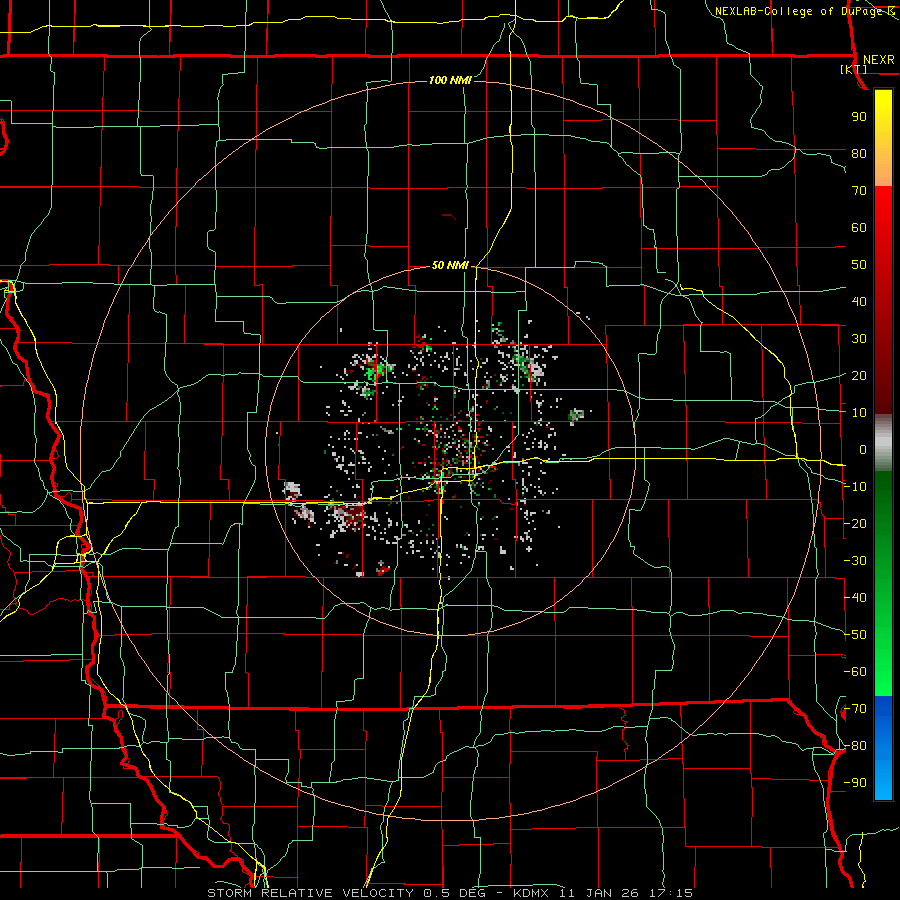Image resolution: width=900 pixels, height=900 pixels.
Task: Click the -30 value on the velocity scale
Action: pyautogui.click(x=855, y=561)
